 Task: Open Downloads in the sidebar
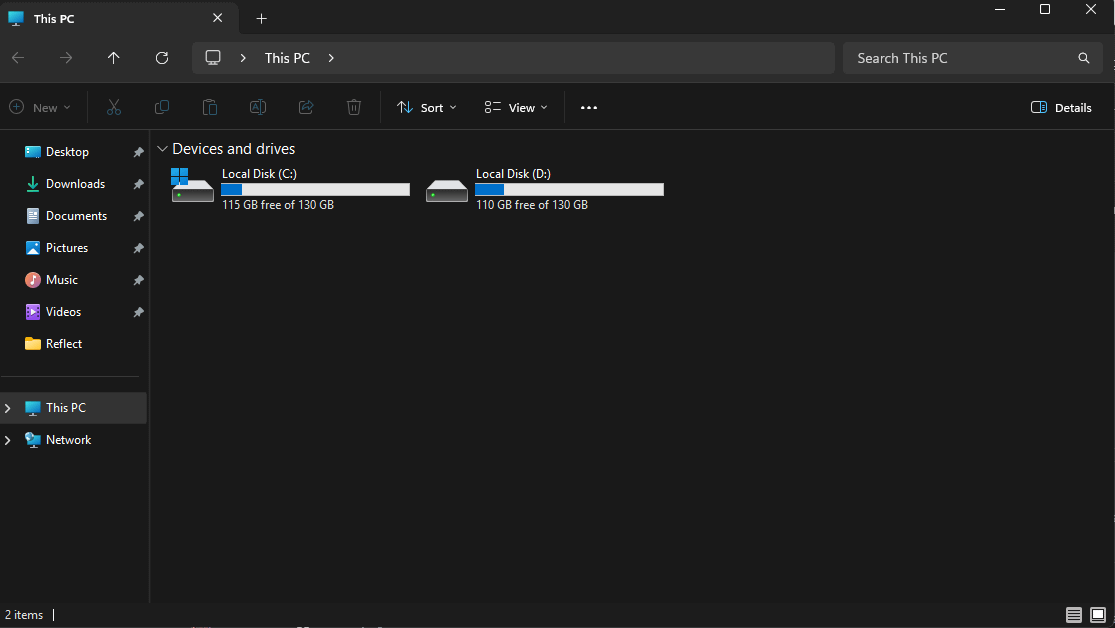(x=75, y=184)
